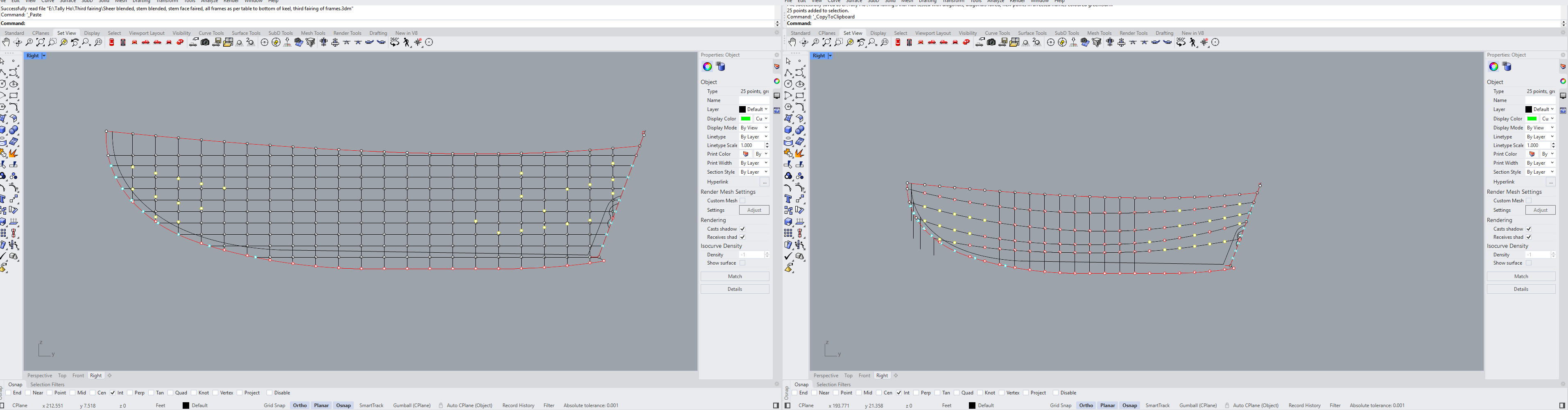Open Linetype dropdown in left Properties panel
Image resolution: width=1568 pixels, height=410 pixels.
pyautogui.click(x=753, y=137)
